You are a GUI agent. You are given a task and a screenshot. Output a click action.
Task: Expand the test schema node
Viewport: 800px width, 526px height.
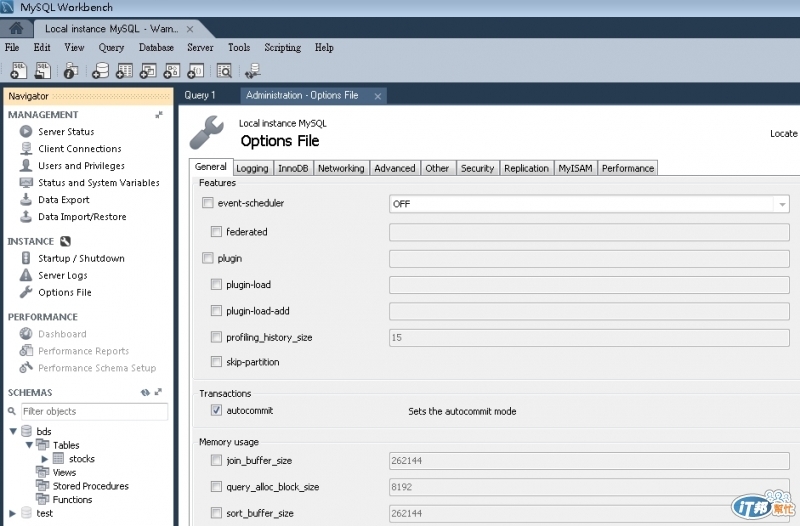point(13,513)
